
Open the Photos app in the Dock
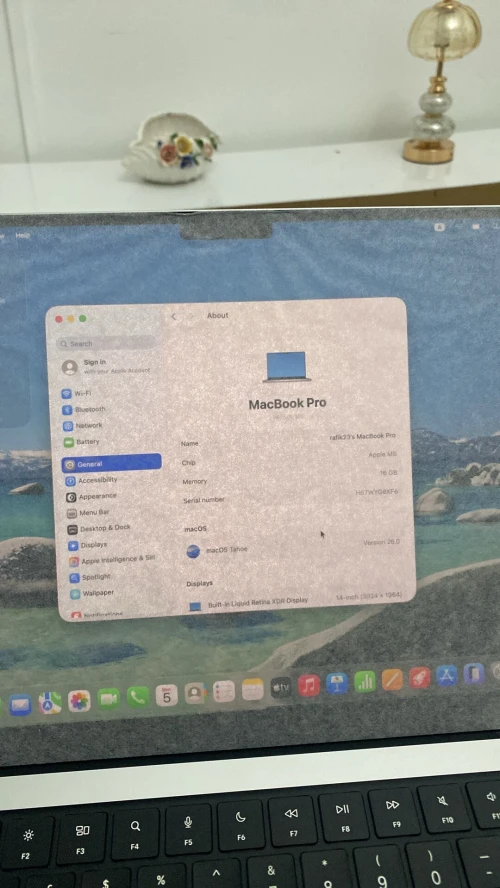point(79,701)
